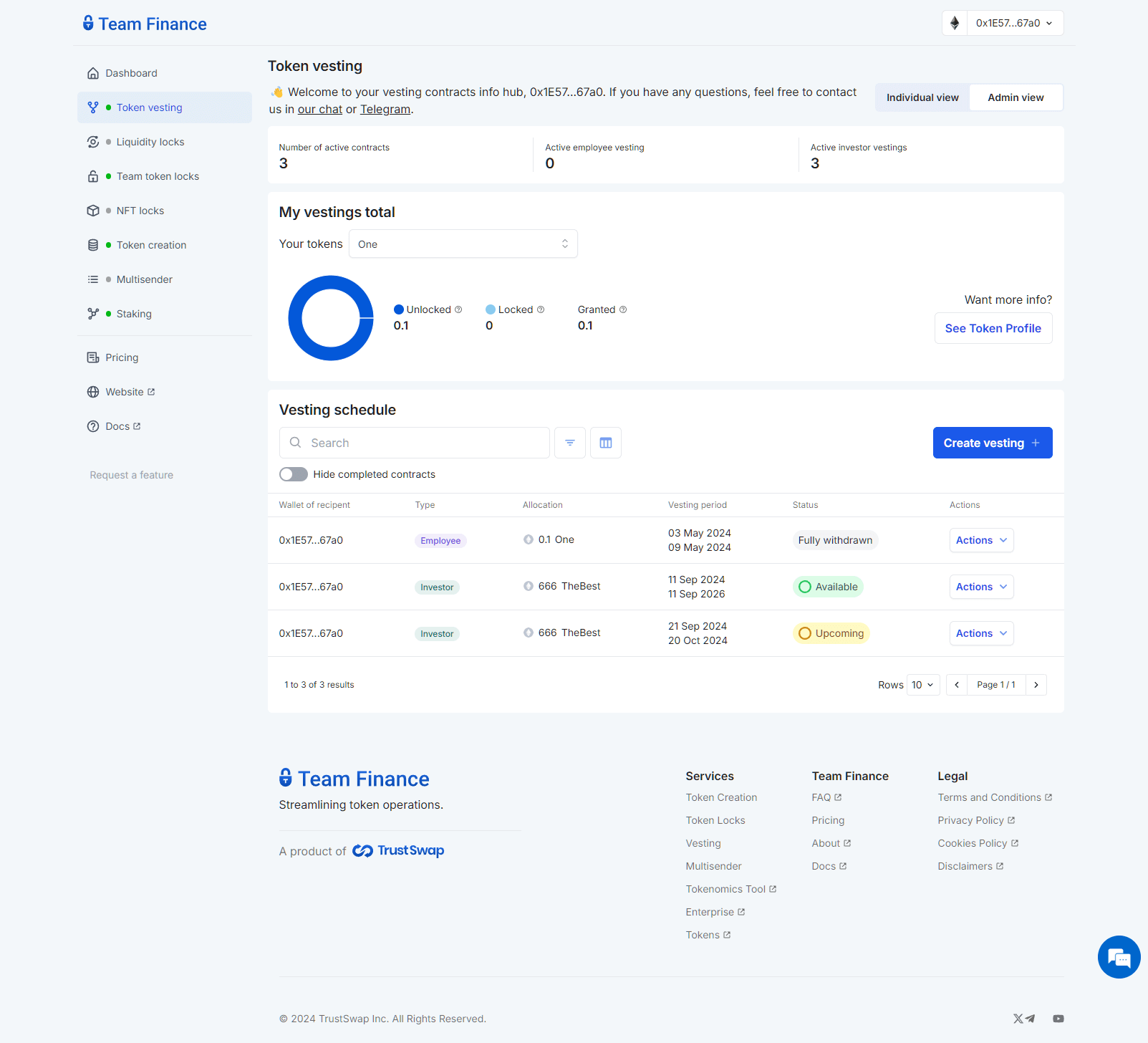Image resolution: width=1148 pixels, height=1043 pixels.
Task: Select the Liquidity locks icon in sidebar
Action: [93, 142]
